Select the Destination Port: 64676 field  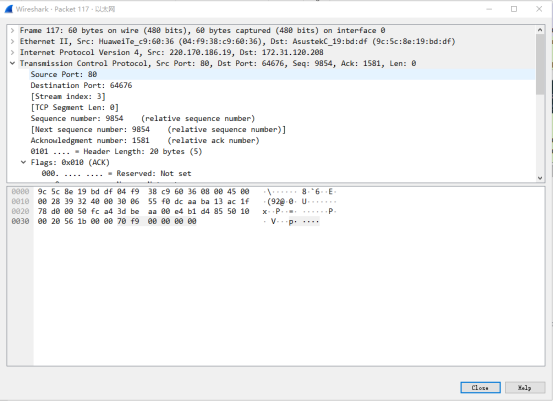(x=282, y=85)
